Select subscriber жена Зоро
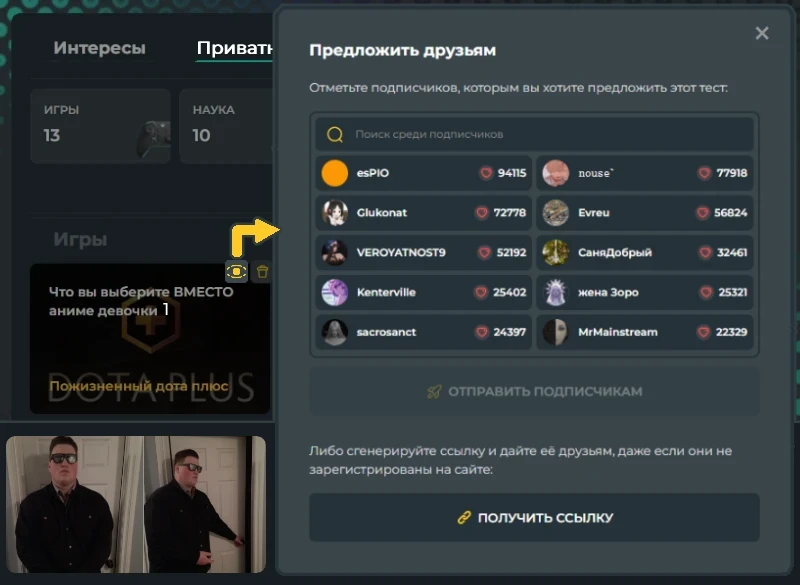 pos(644,292)
